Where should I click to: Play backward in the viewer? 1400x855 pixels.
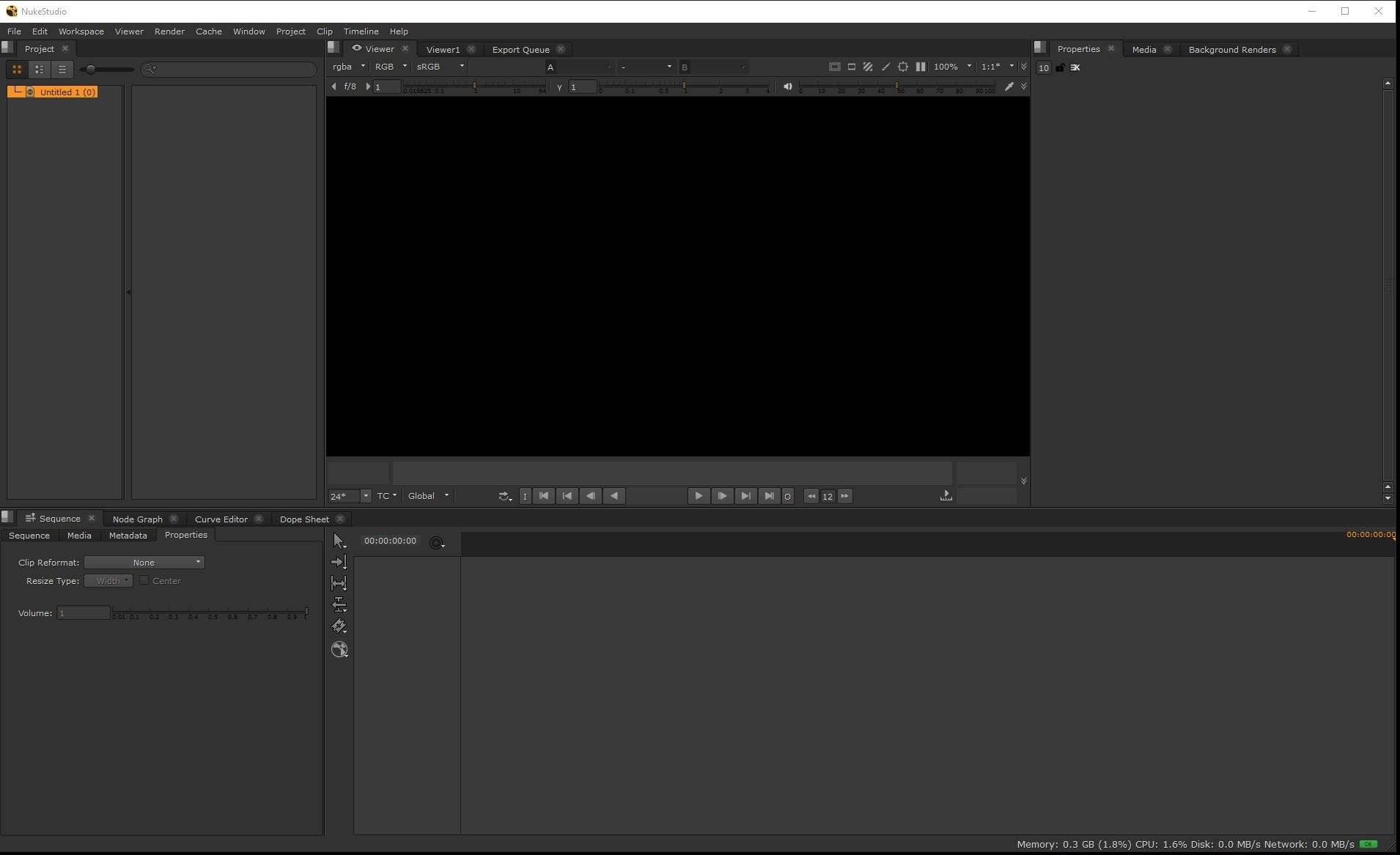(614, 496)
